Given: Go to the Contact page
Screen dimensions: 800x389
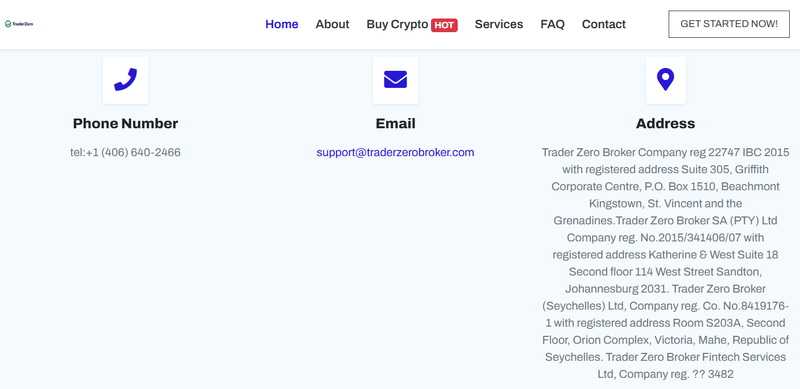Looking at the screenshot, I should point(604,24).
